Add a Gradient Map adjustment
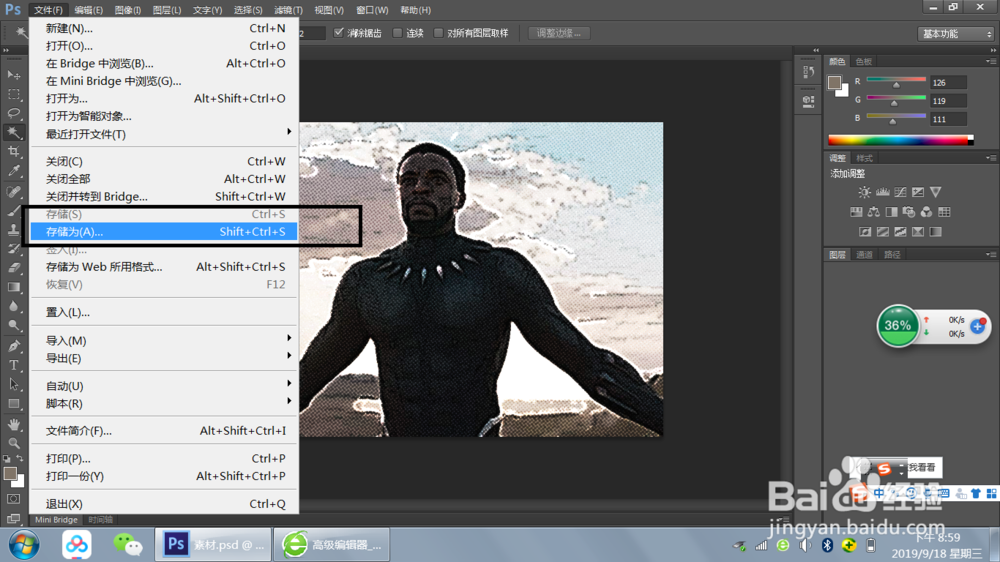This screenshot has width=1000, height=562. coord(936,232)
